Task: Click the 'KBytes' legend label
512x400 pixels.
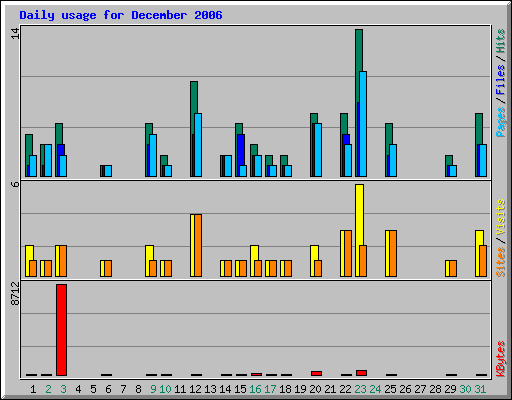Action: 501,359
